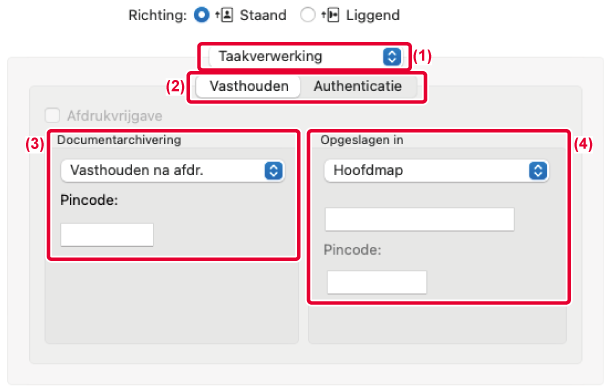
Task: Open the Taakverwerking dropdown menu
Action: (x=305, y=57)
